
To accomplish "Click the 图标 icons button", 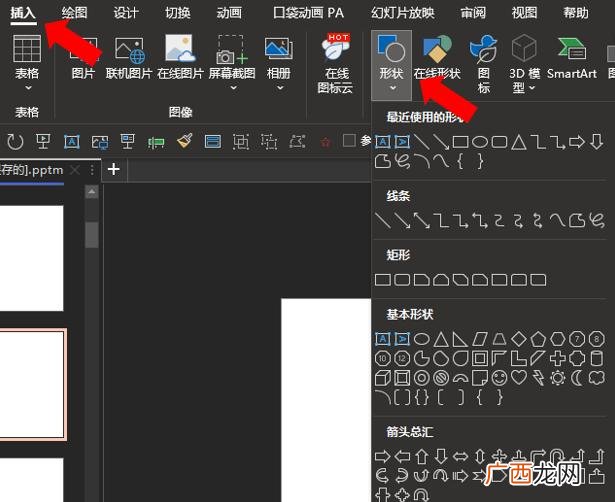I will click(484, 64).
